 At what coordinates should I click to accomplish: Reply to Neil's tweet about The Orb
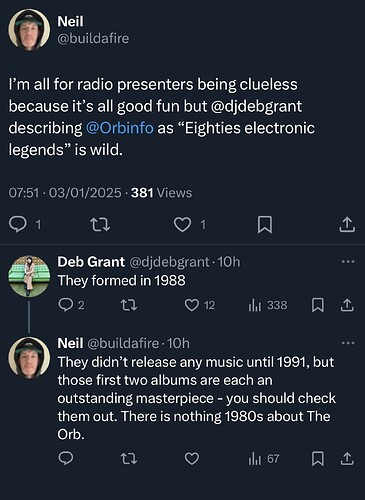point(66,458)
